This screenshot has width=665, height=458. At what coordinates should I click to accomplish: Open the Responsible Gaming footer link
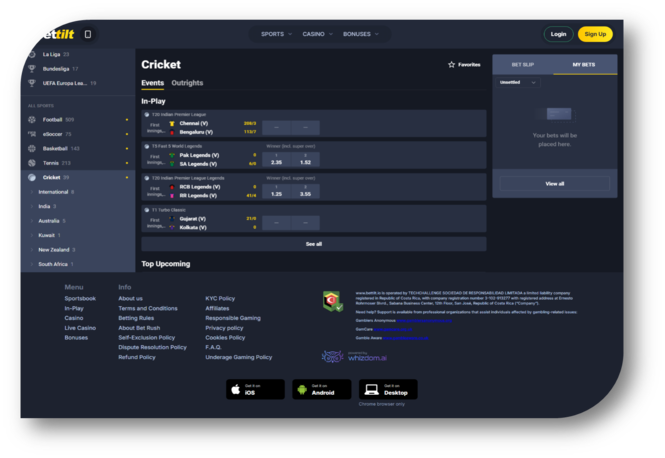[x=232, y=318]
